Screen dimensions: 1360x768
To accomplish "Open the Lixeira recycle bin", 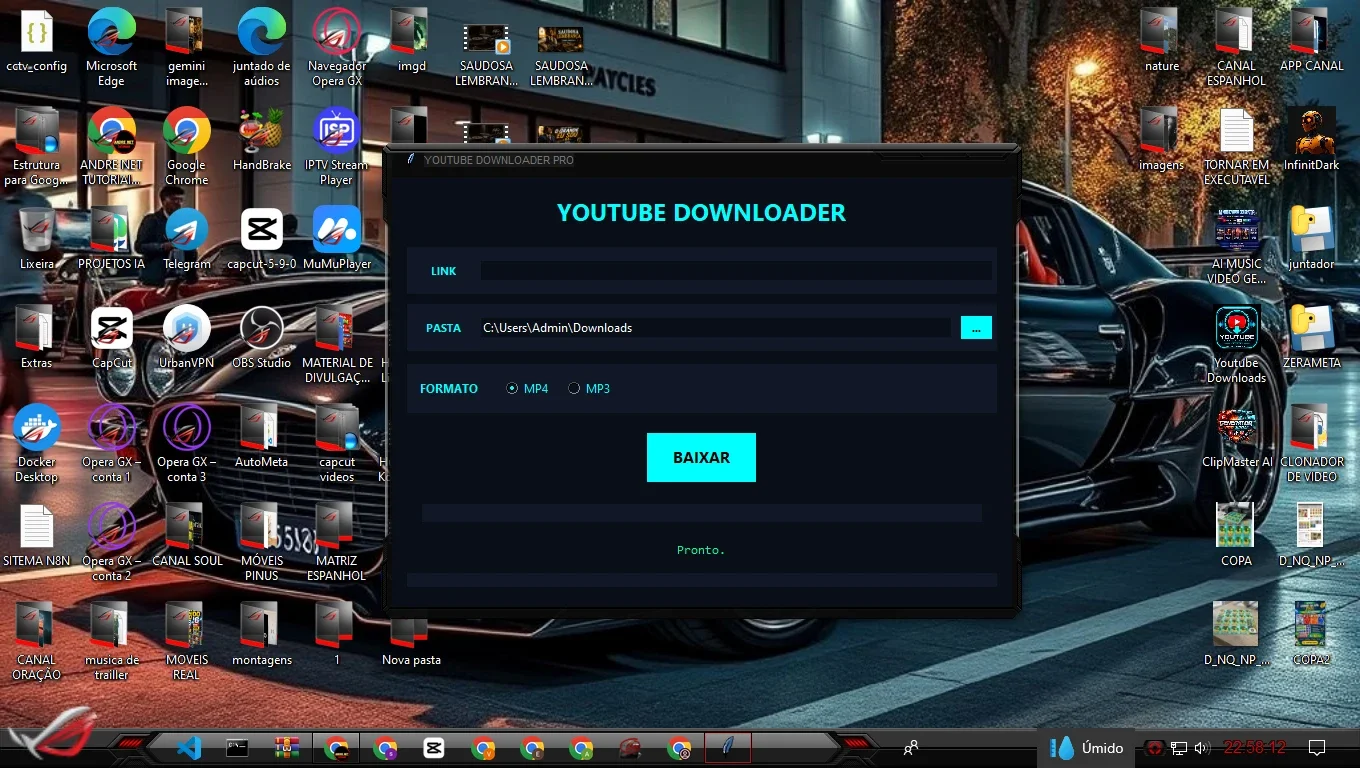I will [x=37, y=239].
